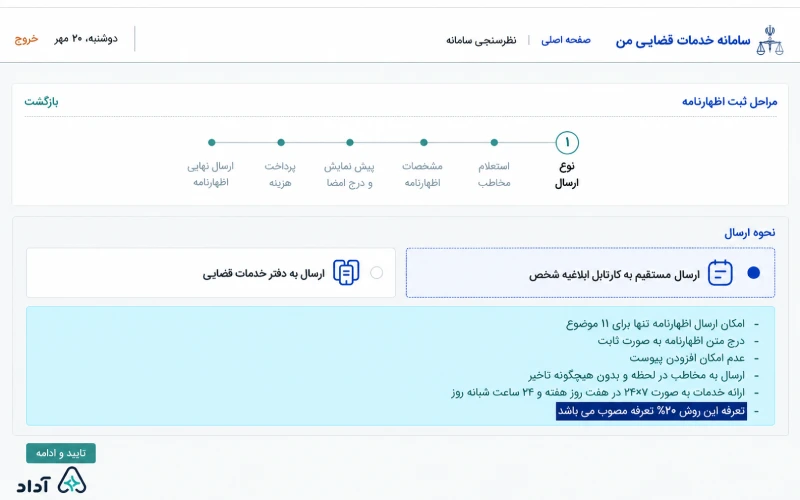This screenshot has width=800, height=500.
Task: Select step marker ارسال نهایی اظهارنامه
Action: click(211, 143)
